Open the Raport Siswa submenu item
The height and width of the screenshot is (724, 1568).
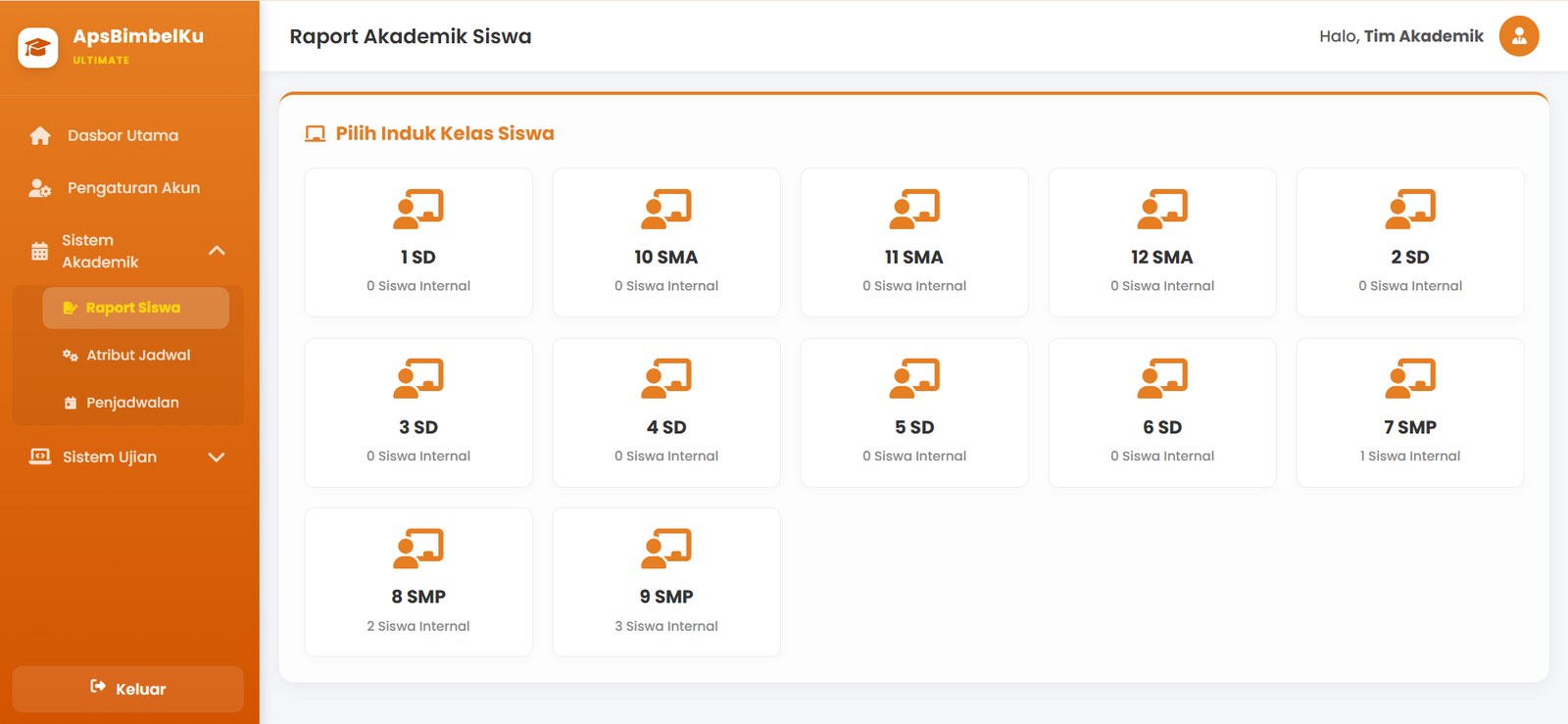[135, 308]
